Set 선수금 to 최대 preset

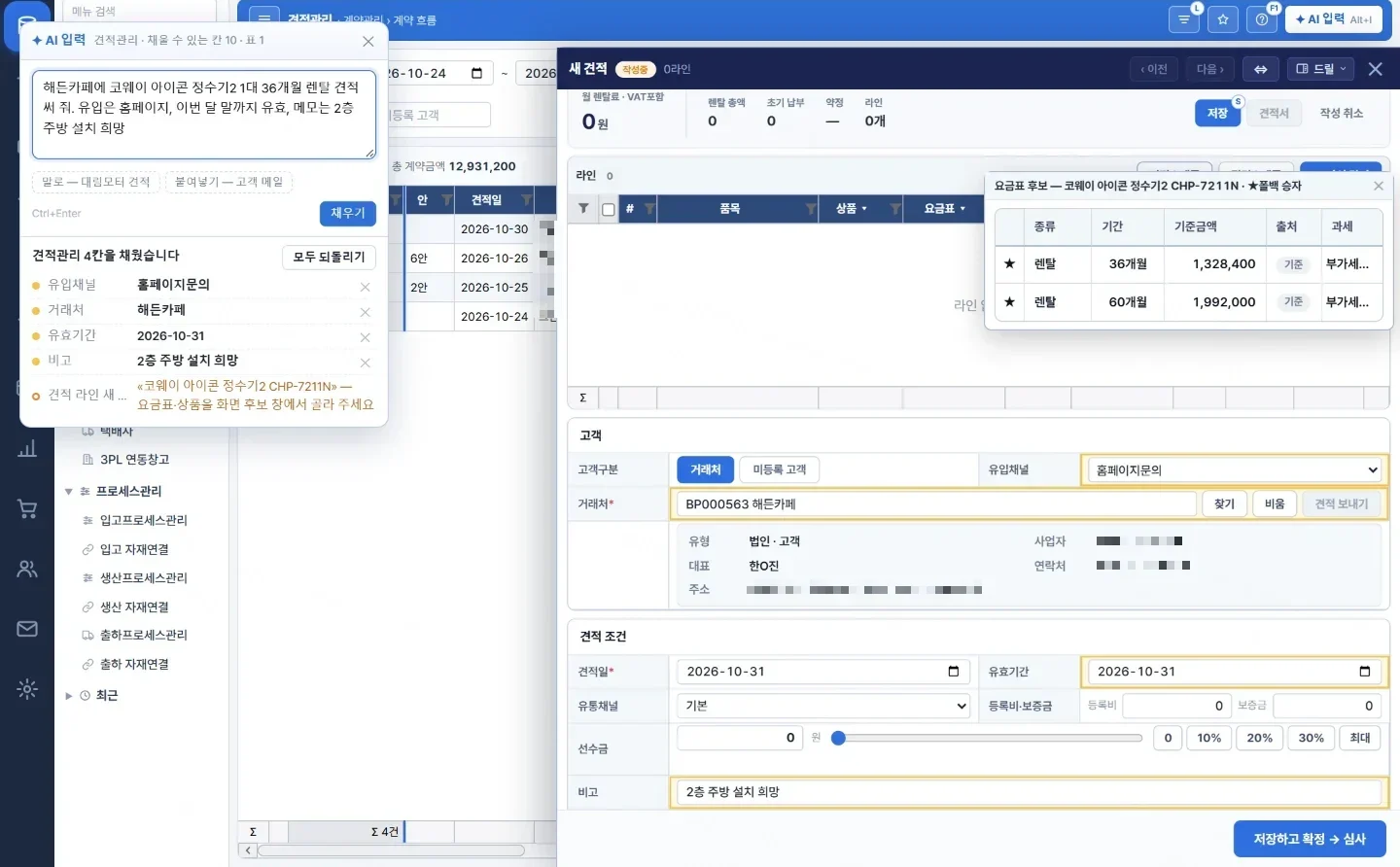point(1360,738)
